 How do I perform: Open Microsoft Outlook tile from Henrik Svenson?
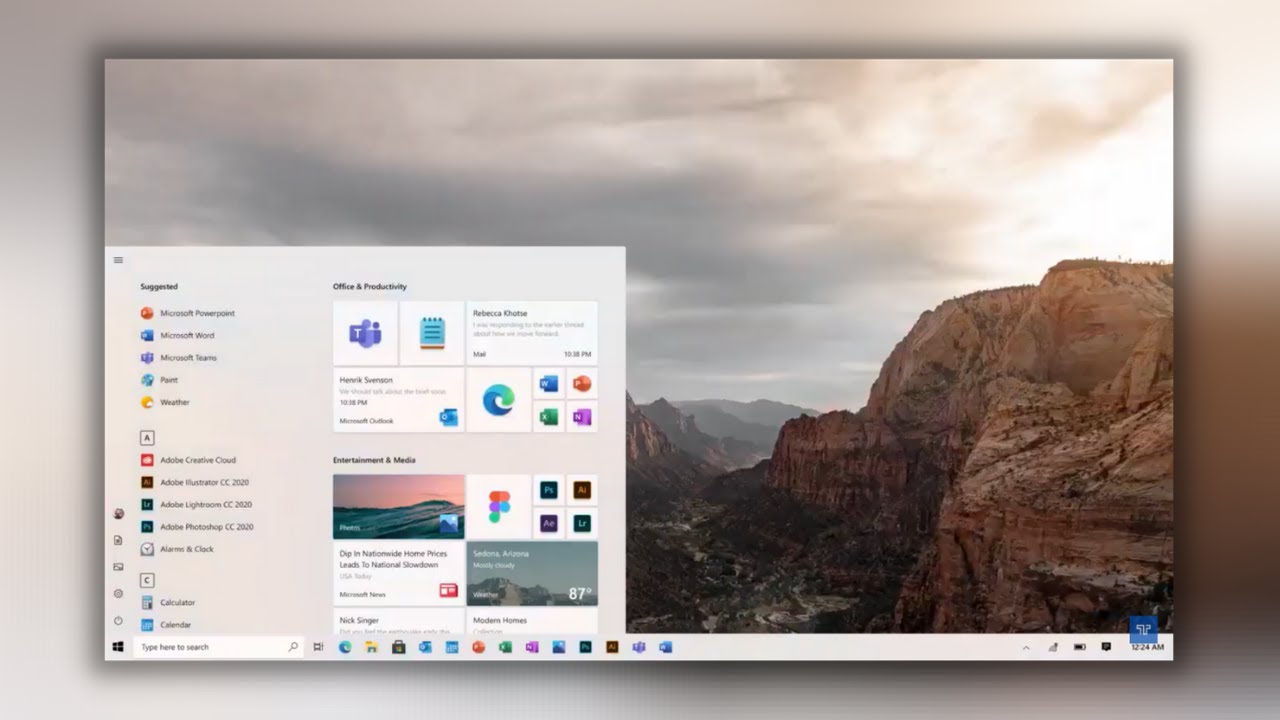[398, 399]
